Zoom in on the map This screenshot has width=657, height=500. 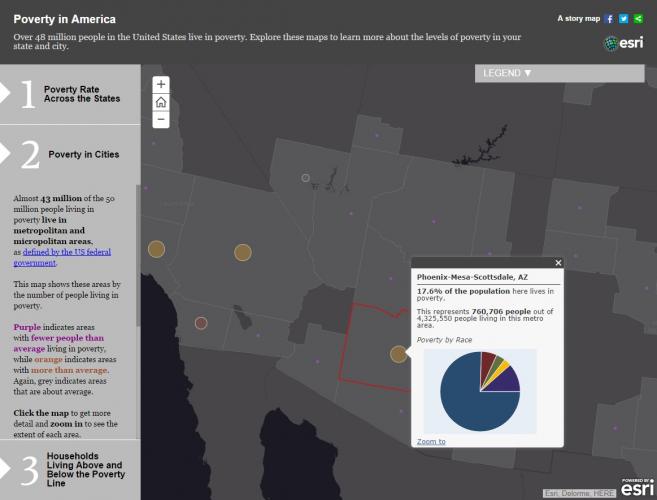161,84
